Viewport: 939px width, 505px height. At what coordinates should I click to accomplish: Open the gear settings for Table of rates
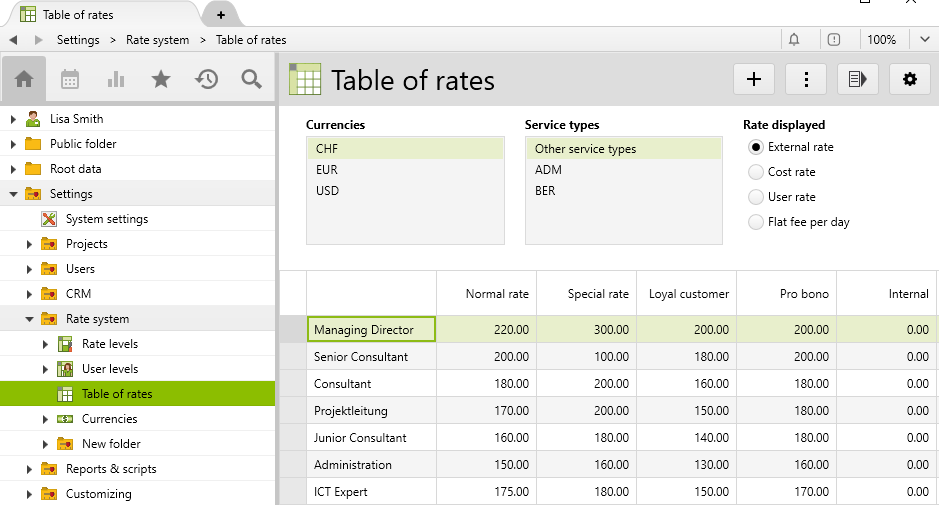click(909, 79)
